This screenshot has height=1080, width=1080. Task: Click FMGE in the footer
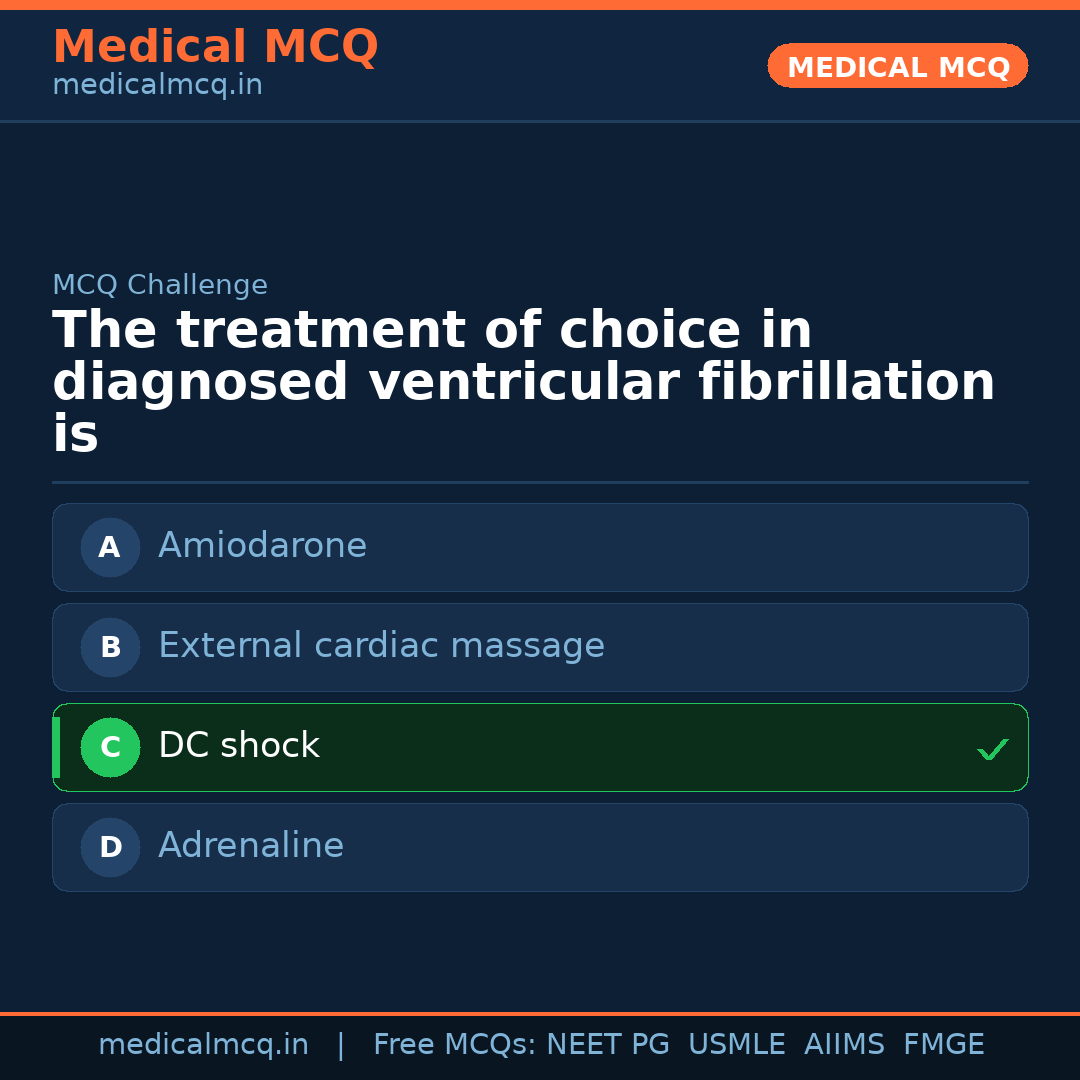tap(943, 1045)
